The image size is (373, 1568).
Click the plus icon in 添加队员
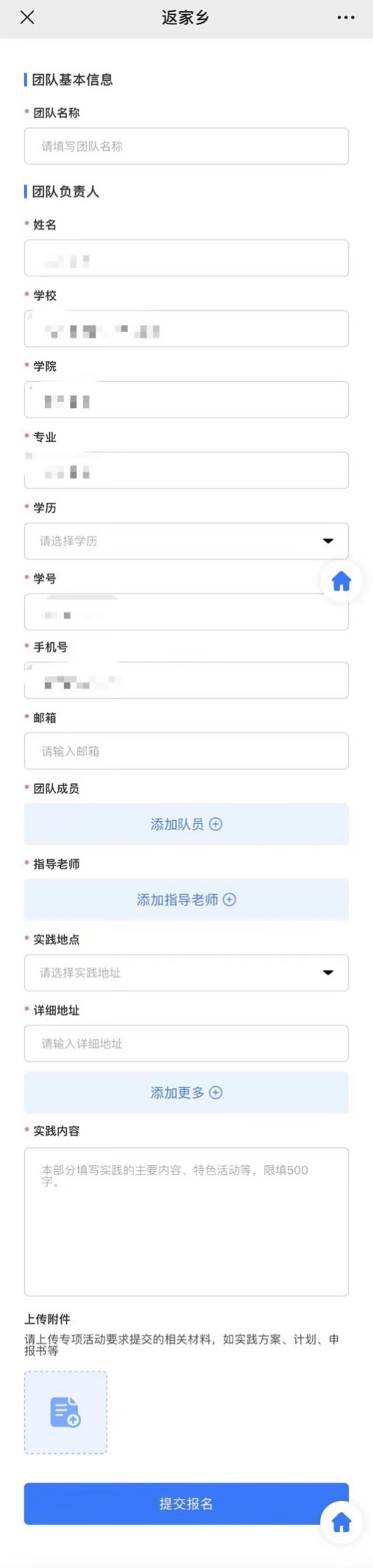click(x=216, y=824)
